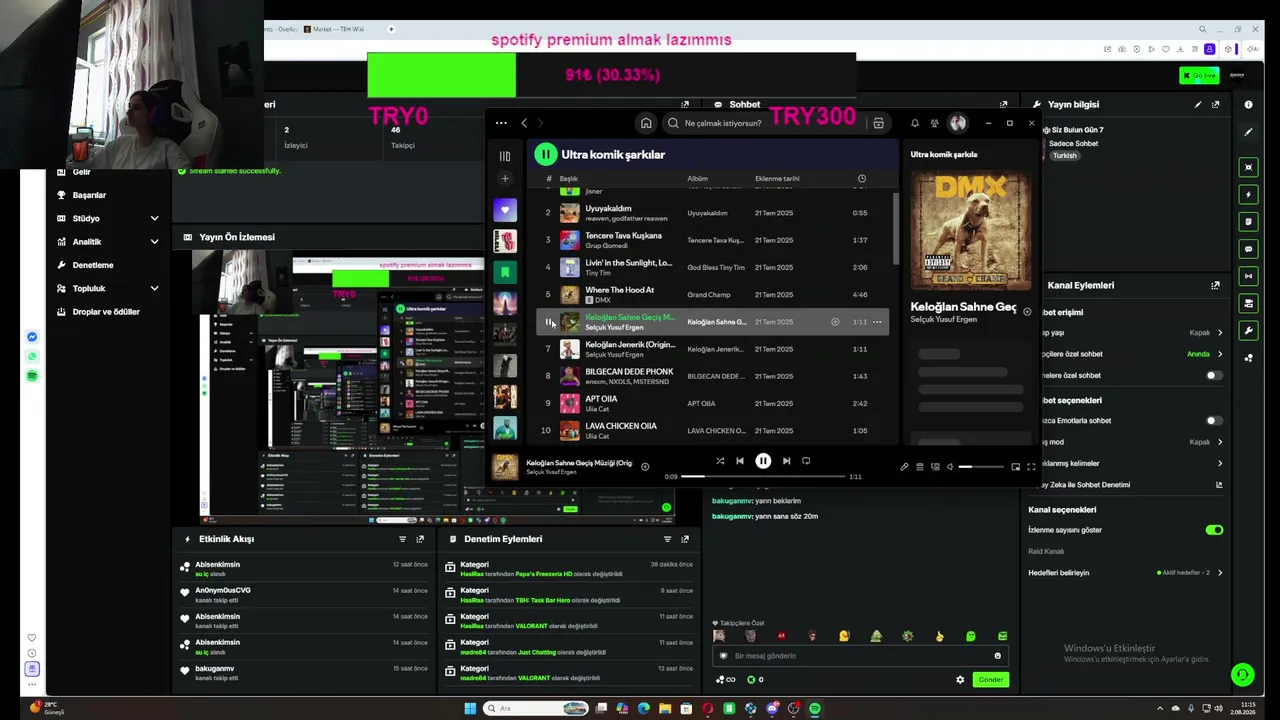Open chat settings gear icon

(x=960, y=680)
